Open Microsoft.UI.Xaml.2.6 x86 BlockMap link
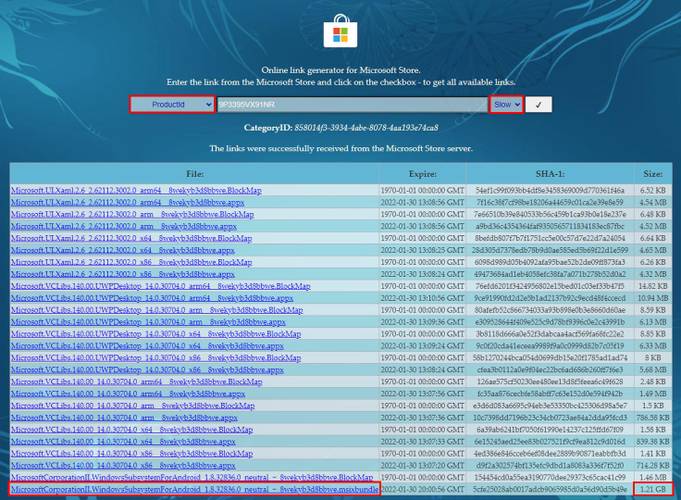 [132, 262]
